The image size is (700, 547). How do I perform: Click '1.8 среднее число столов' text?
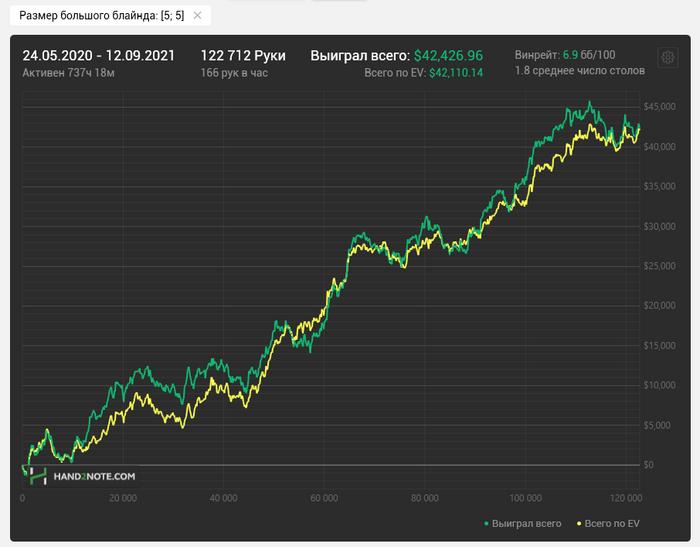pos(579,71)
